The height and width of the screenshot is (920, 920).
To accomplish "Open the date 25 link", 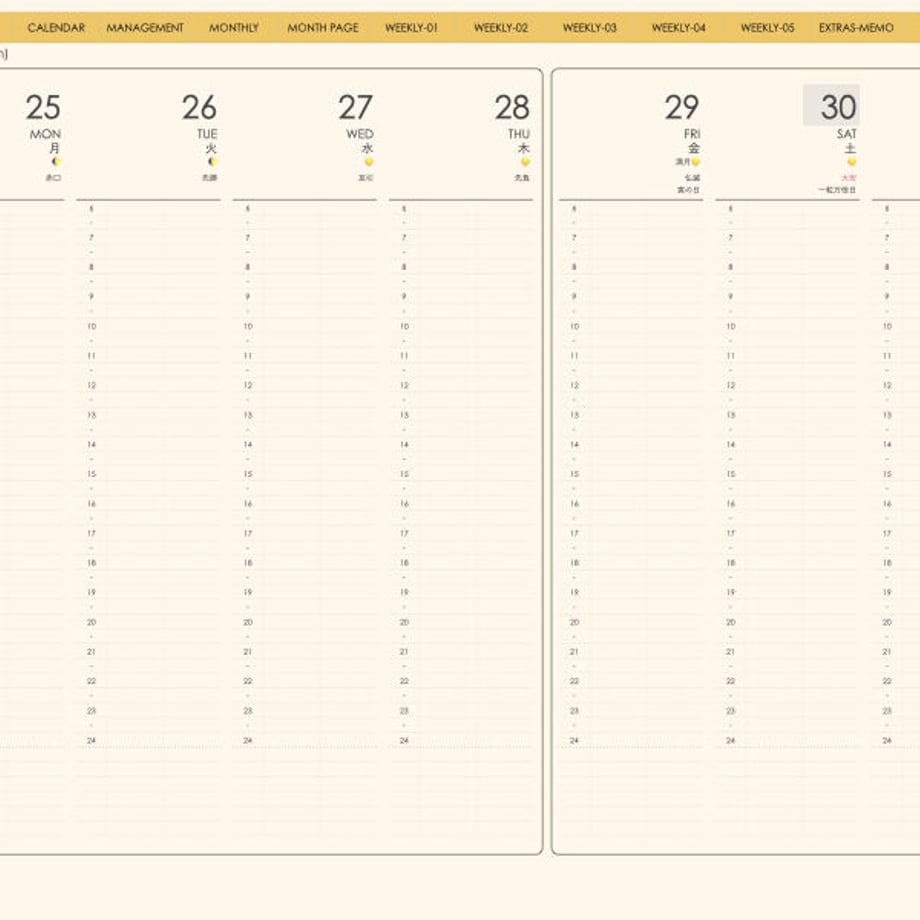I will (x=43, y=107).
